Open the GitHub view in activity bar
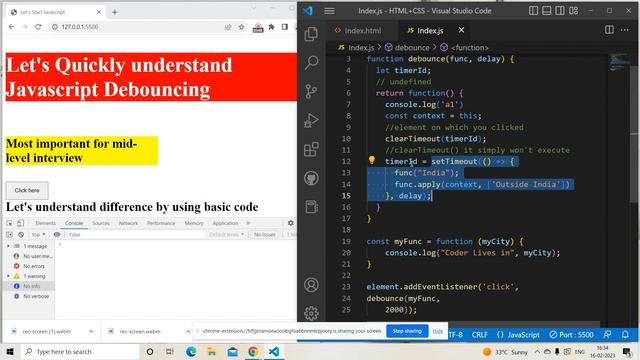This screenshot has width=640, height=360. [x=311, y=178]
